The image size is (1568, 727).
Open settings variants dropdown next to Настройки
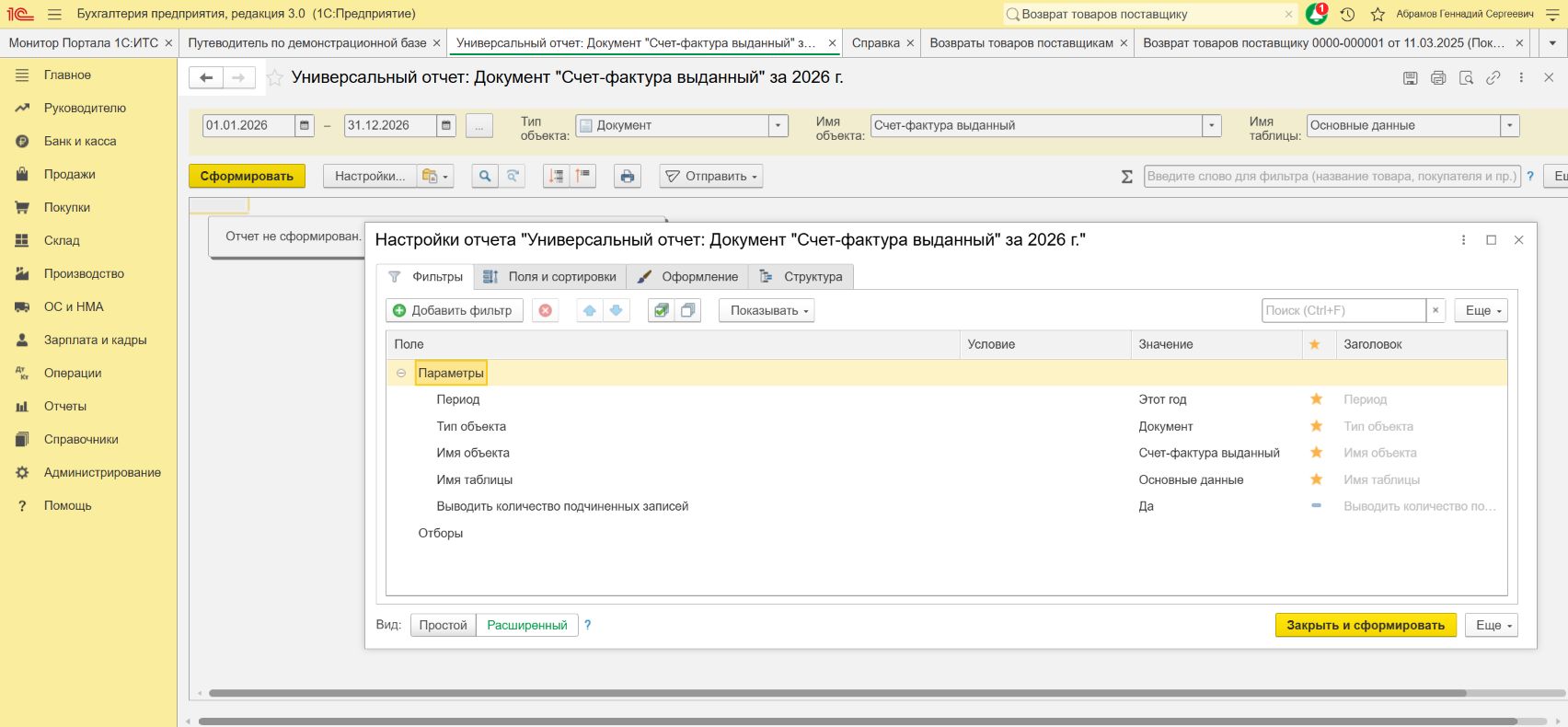[x=435, y=176]
